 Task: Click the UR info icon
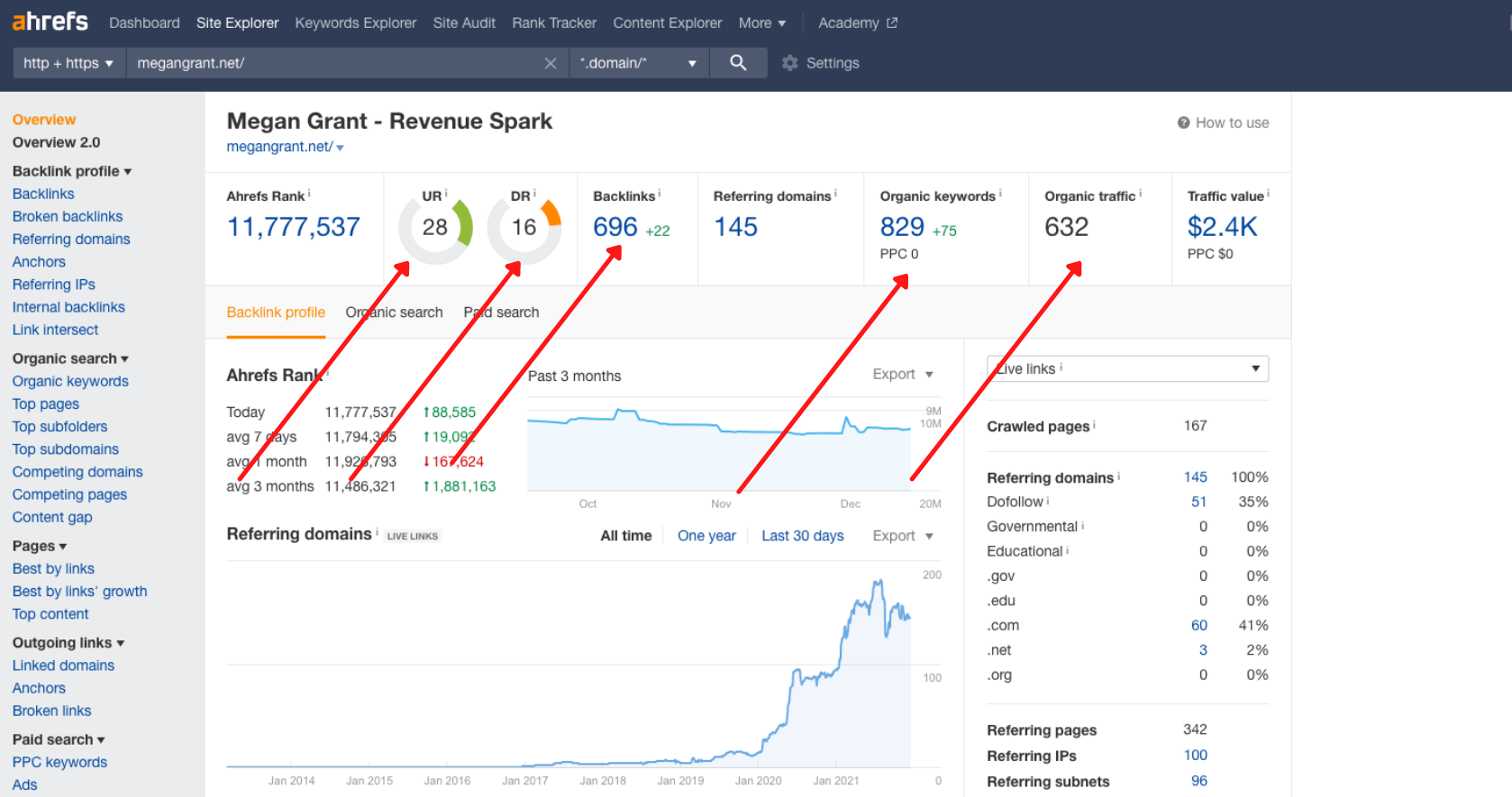tap(446, 193)
